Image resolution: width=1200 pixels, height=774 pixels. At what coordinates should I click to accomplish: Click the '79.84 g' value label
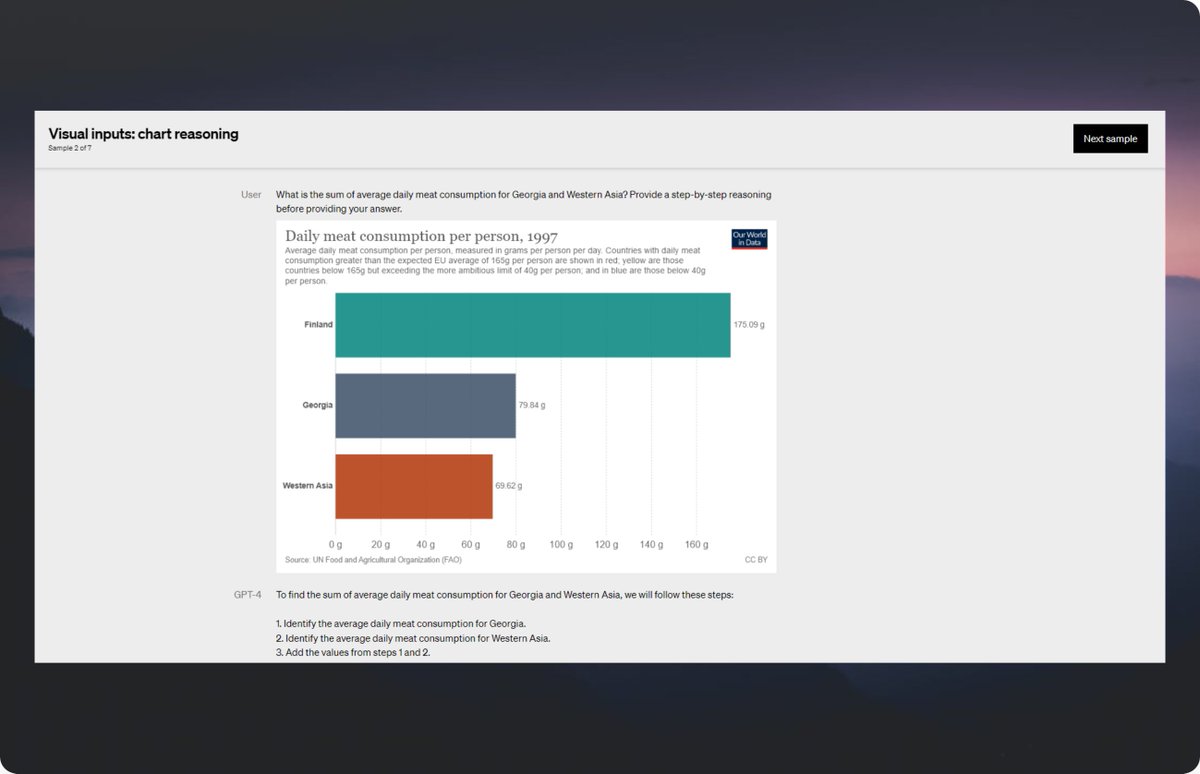(x=532, y=405)
